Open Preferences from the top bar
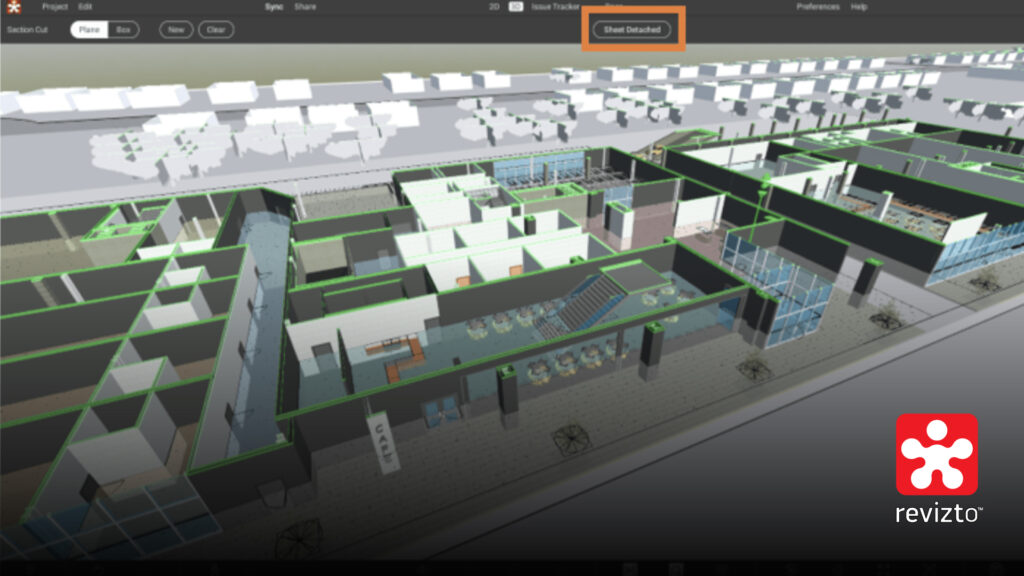Screen dimensions: 1024x576 818,7
